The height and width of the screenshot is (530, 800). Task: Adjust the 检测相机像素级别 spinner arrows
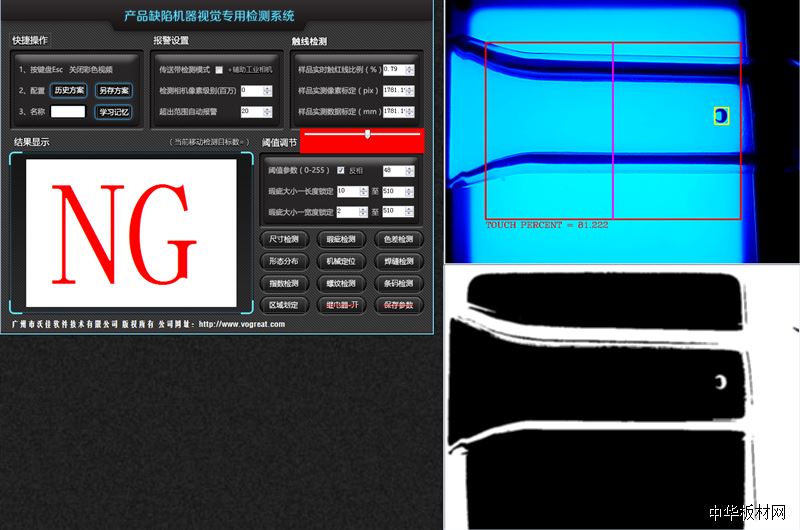[x=267, y=90]
